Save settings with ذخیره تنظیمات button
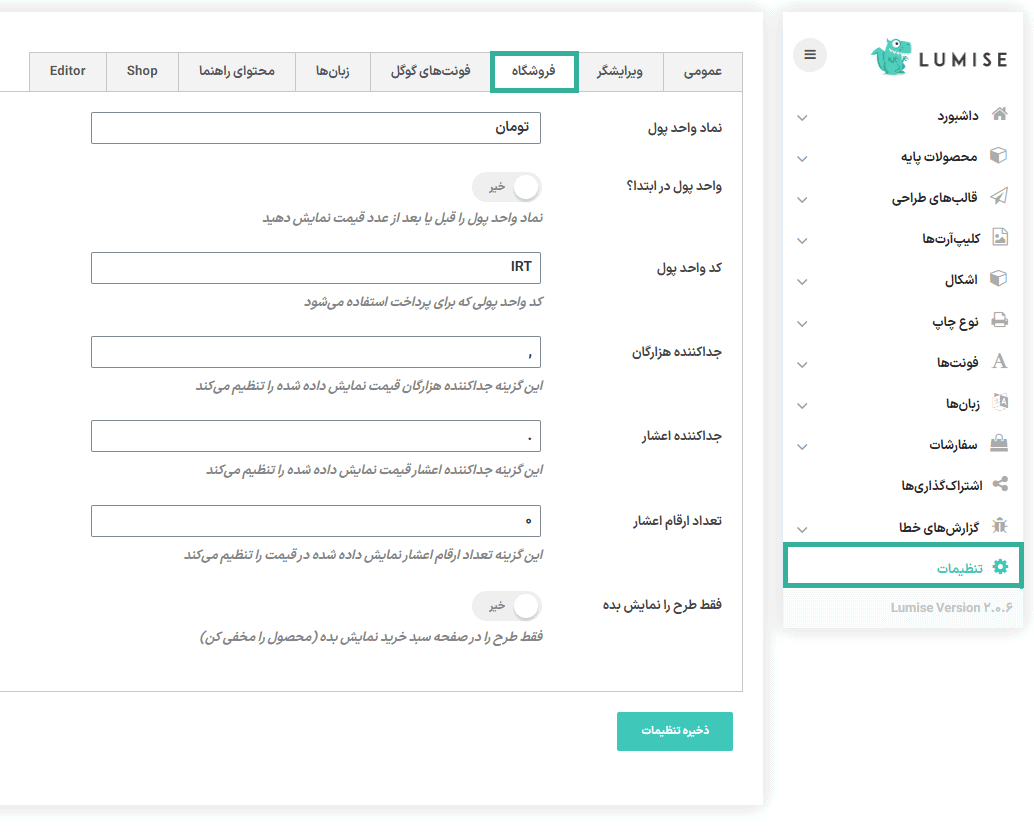 (x=675, y=731)
